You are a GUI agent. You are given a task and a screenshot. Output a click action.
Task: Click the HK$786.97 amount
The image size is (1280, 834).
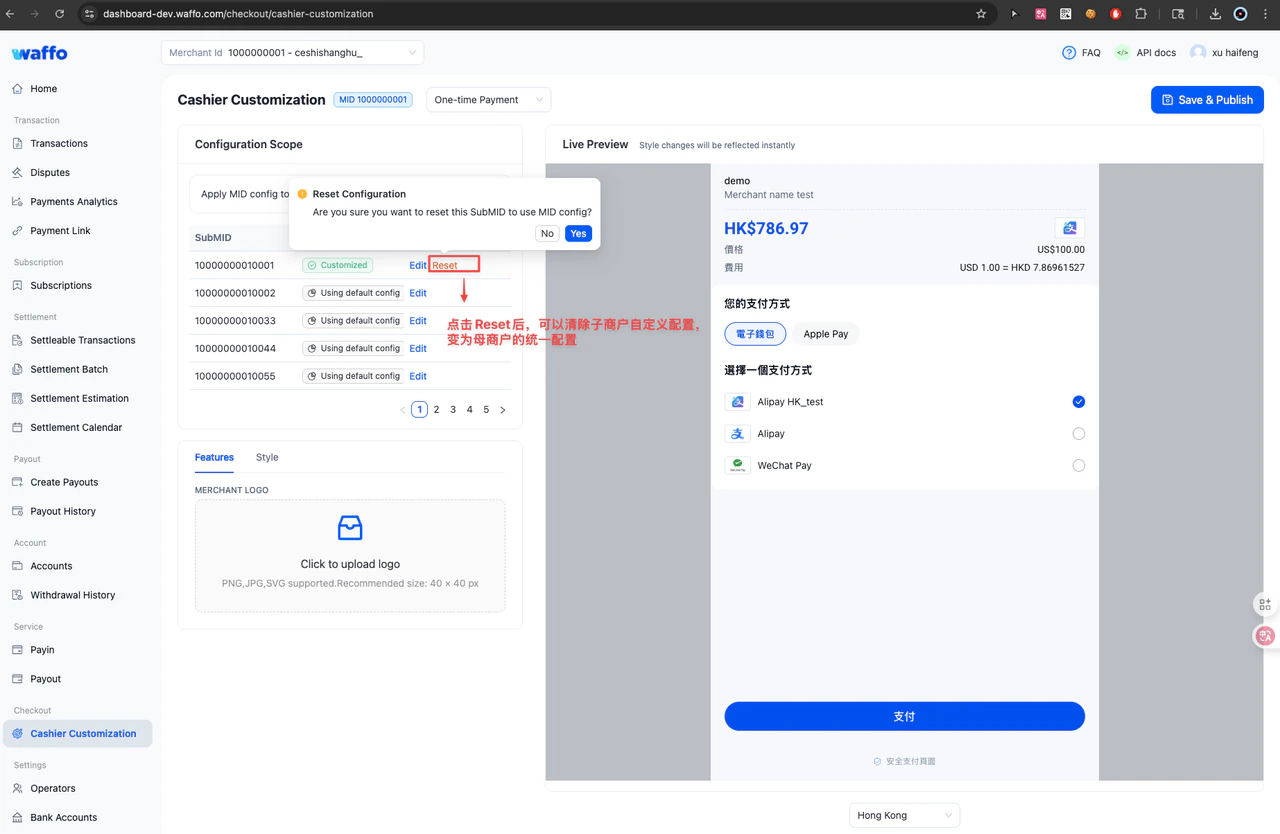pyautogui.click(x=766, y=228)
